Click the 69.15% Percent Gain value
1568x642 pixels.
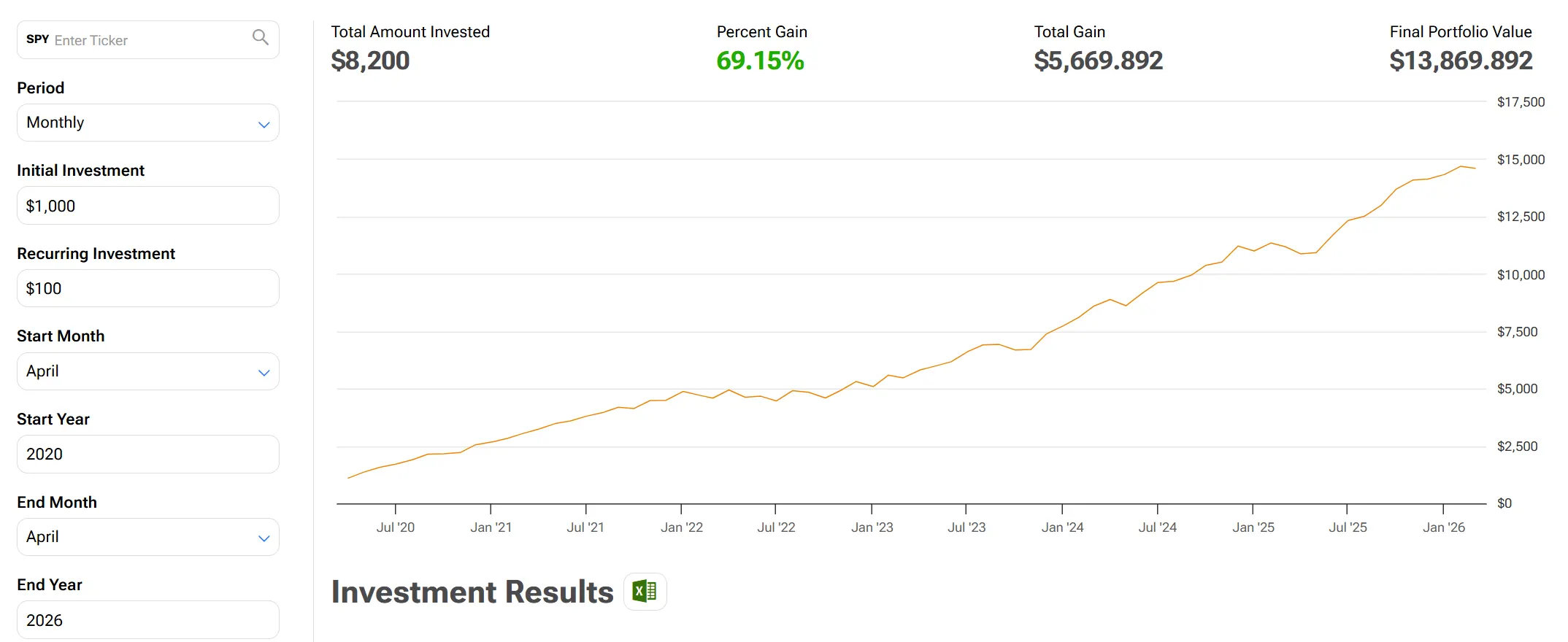pyautogui.click(x=760, y=61)
